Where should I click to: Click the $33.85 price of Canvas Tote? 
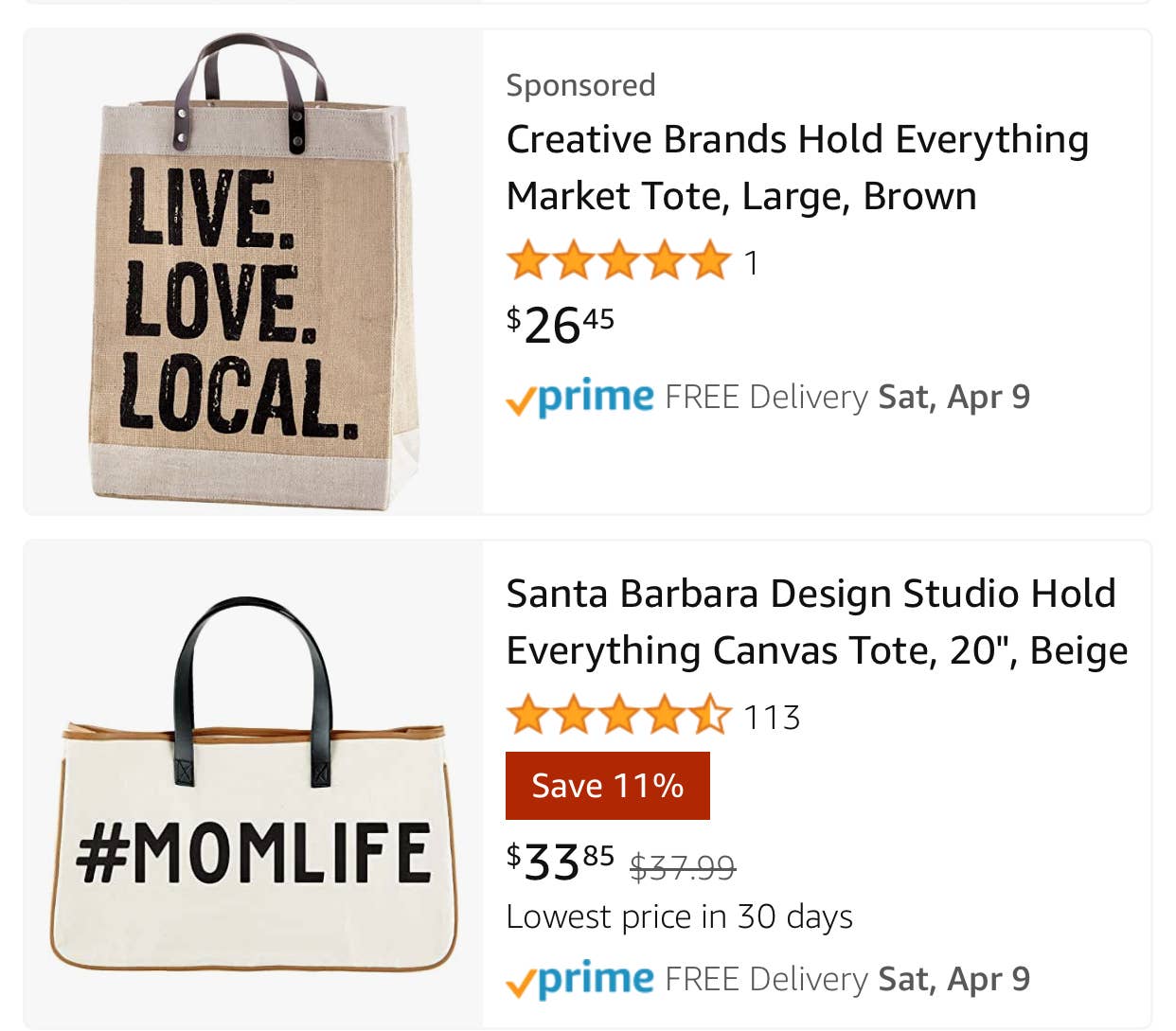(560, 861)
